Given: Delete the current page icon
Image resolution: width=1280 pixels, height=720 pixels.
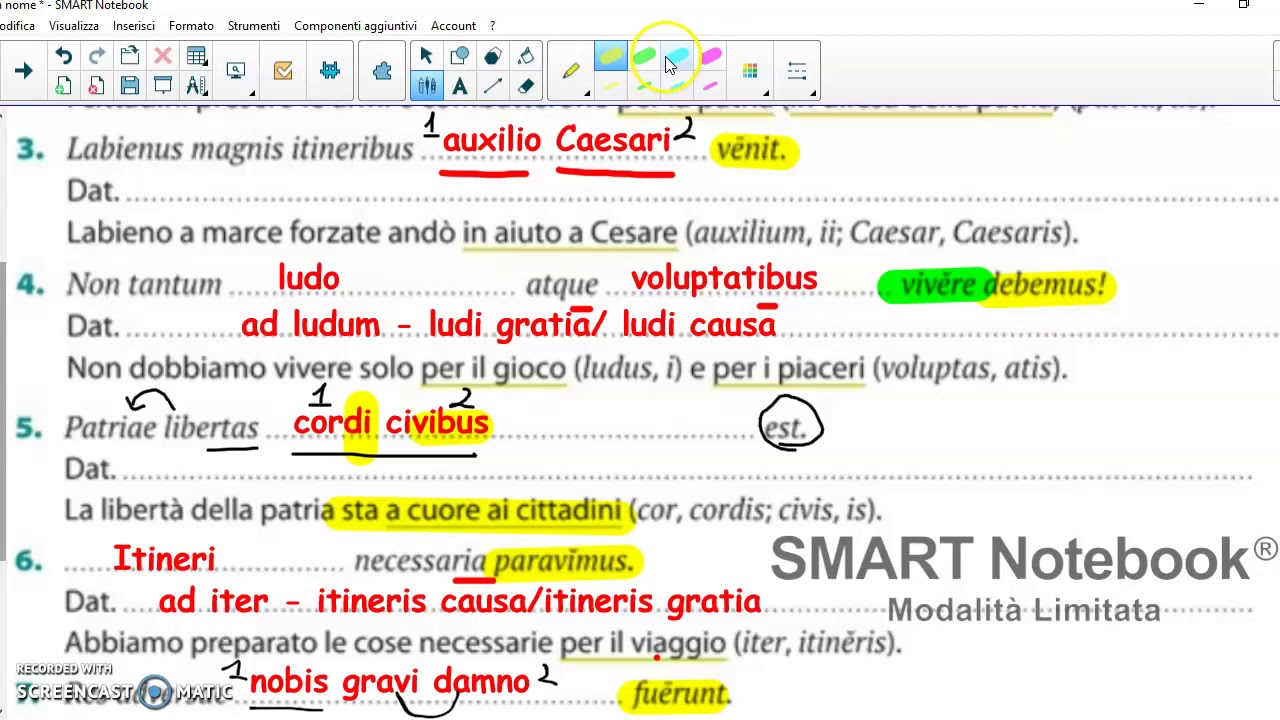Looking at the screenshot, I should (96, 86).
